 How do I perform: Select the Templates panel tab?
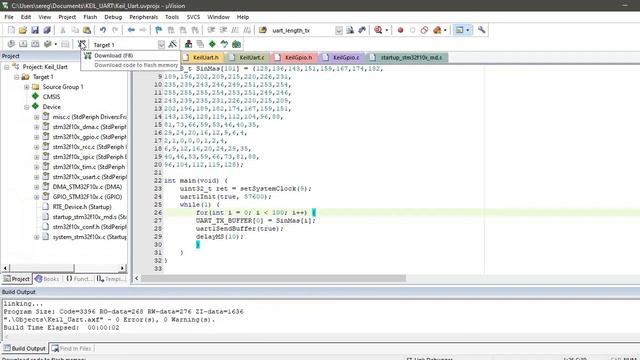point(111,279)
